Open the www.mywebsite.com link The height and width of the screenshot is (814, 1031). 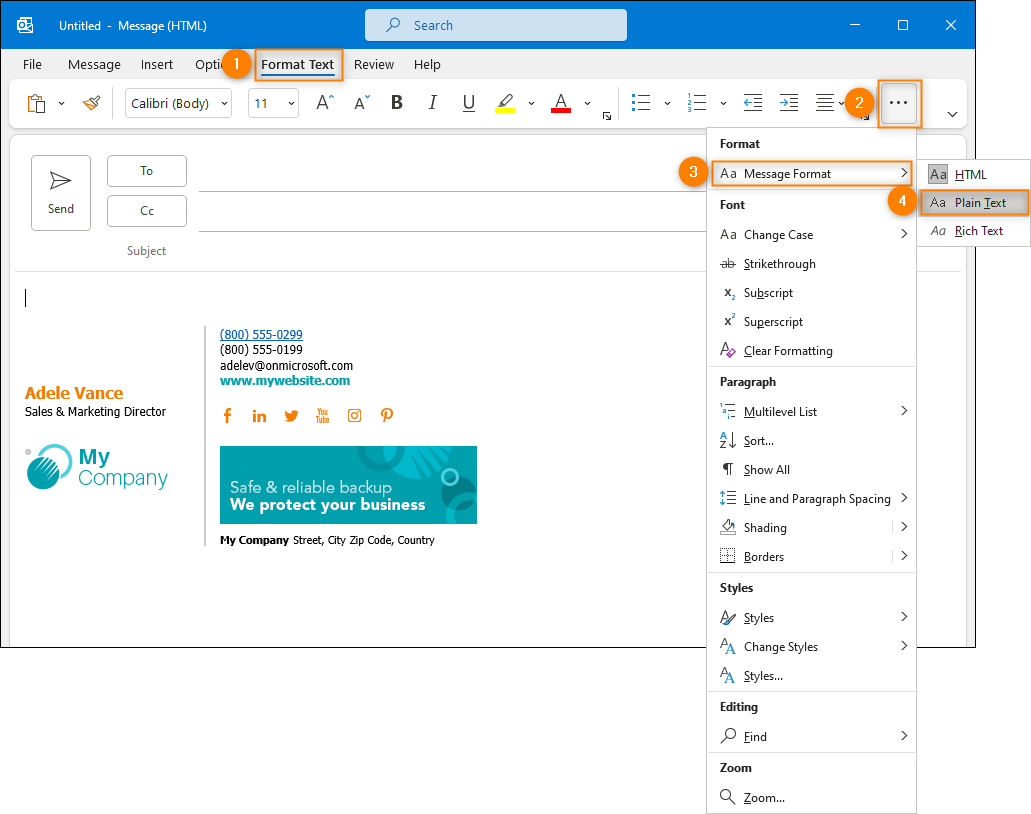pyautogui.click(x=285, y=380)
